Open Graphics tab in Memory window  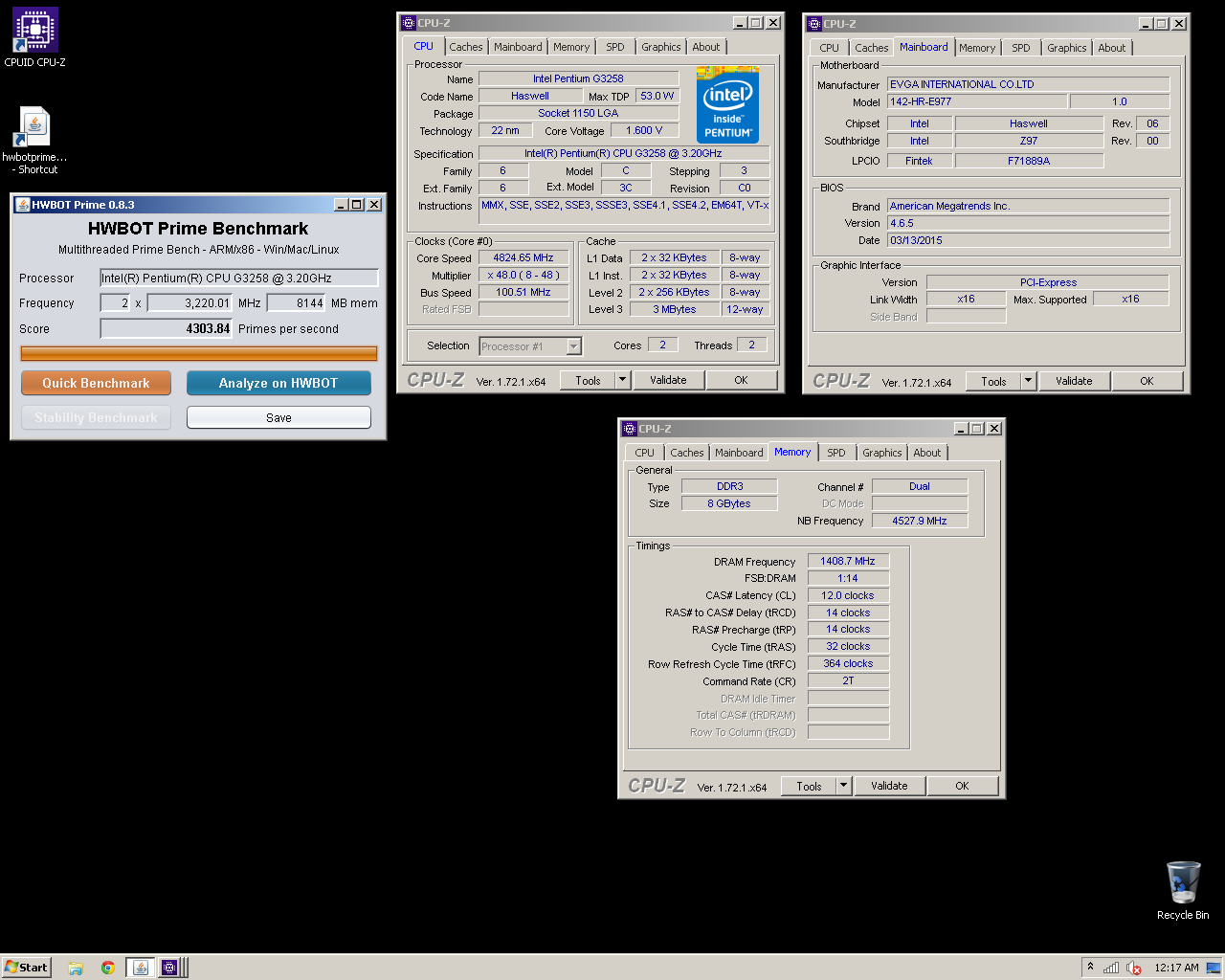pyautogui.click(x=882, y=453)
